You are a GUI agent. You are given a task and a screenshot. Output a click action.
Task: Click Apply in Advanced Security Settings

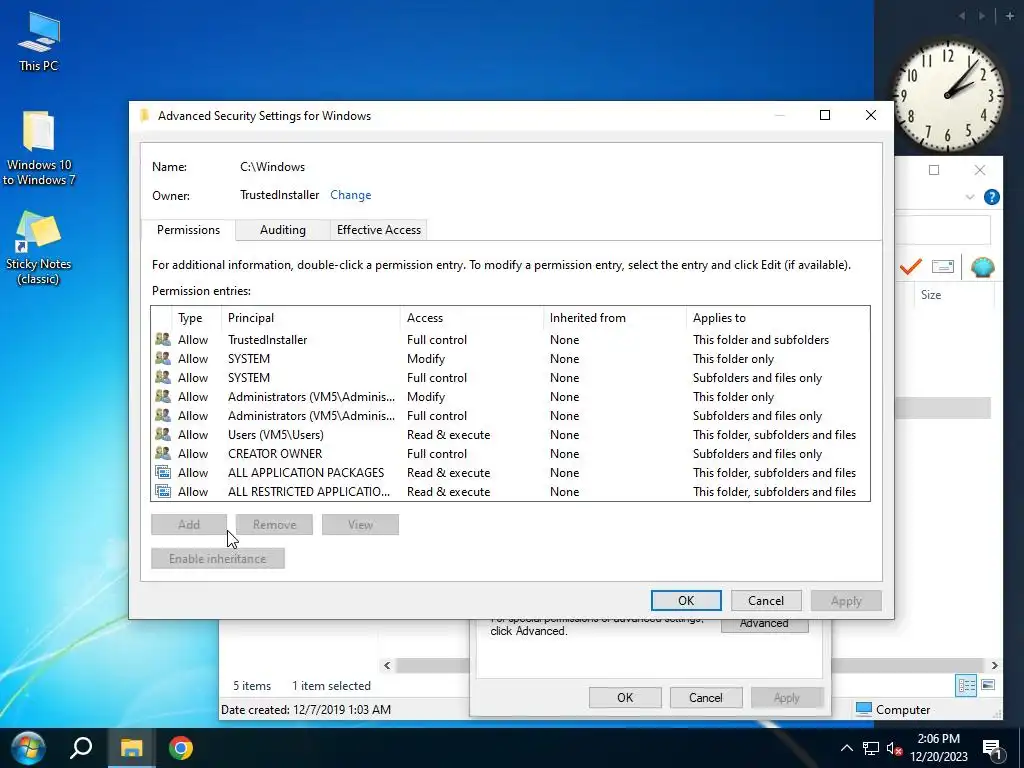pos(846,600)
